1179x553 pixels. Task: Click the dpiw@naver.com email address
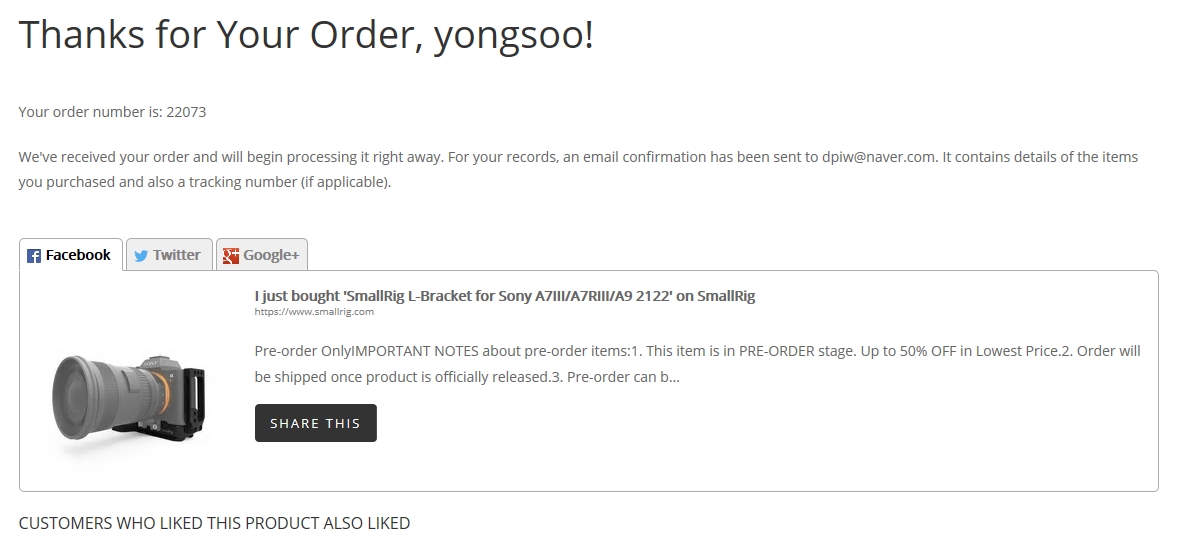point(879,157)
